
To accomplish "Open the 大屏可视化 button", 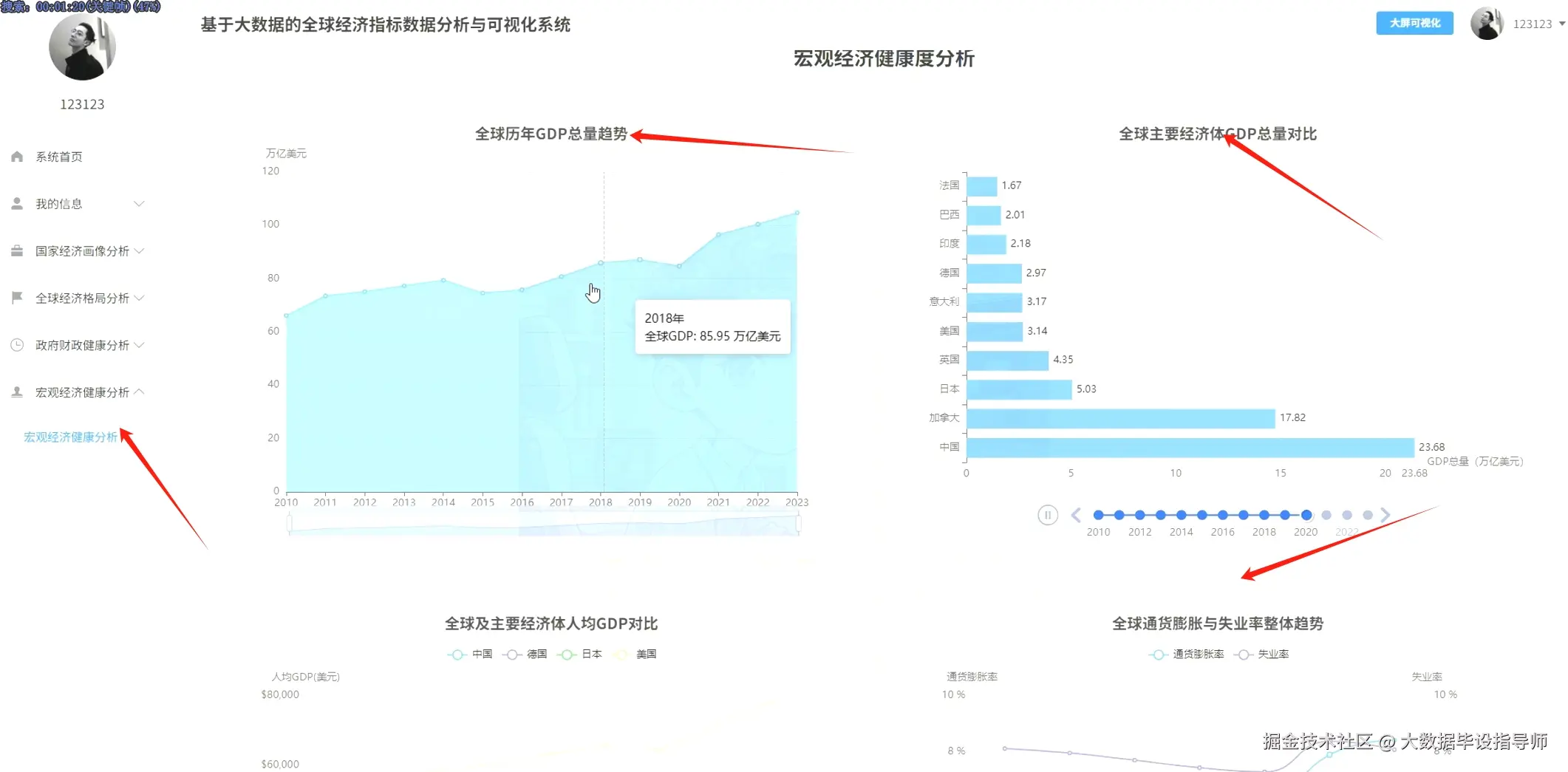I will [1414, 23].
